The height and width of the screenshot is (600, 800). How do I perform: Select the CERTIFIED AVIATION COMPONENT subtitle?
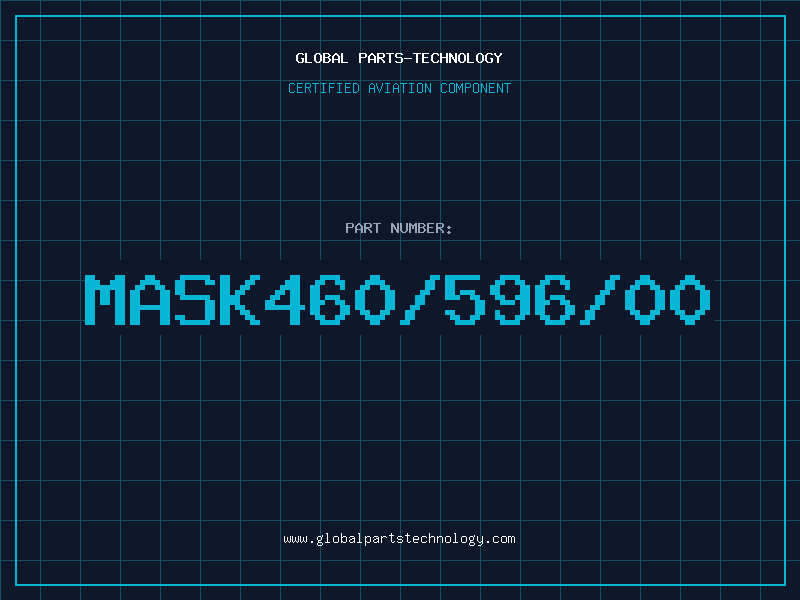coord(399,88)
